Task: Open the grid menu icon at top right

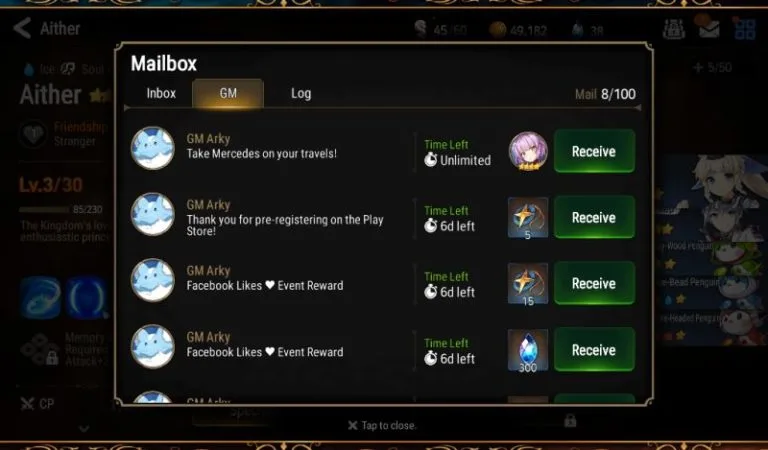Action: 744,29
